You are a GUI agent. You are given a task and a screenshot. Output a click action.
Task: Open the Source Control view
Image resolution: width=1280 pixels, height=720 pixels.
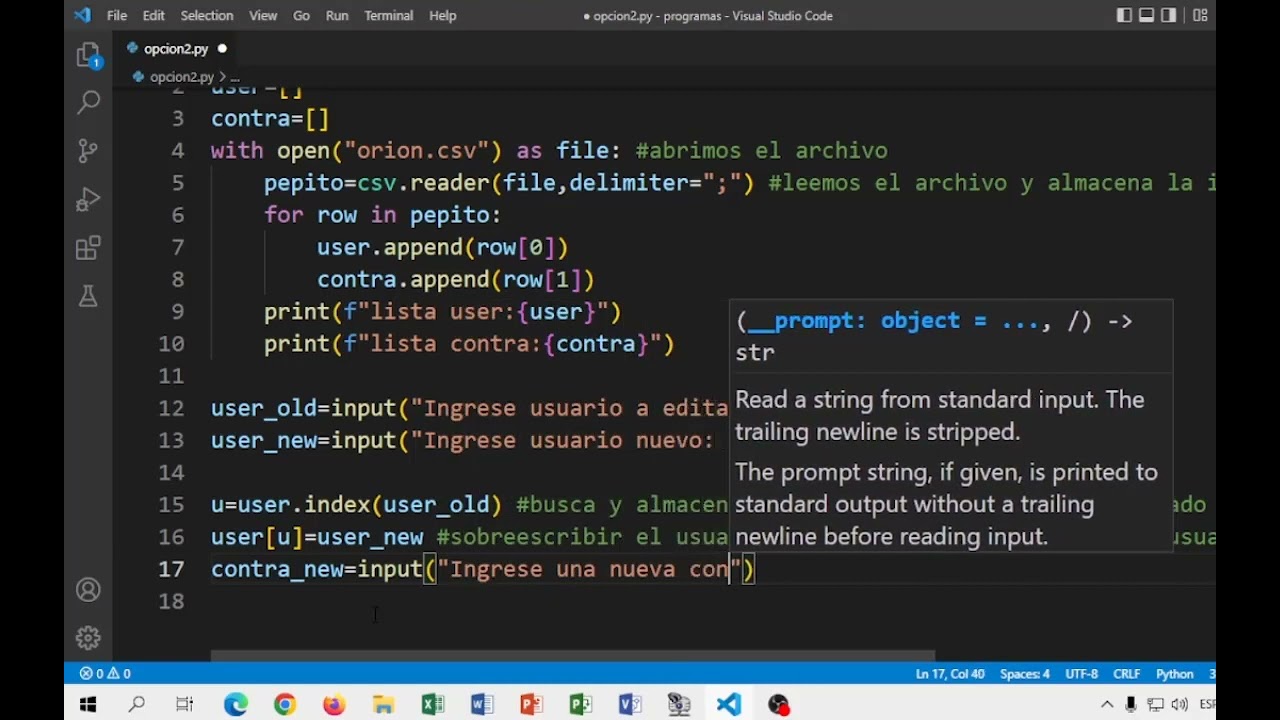[x=89, y=150]
